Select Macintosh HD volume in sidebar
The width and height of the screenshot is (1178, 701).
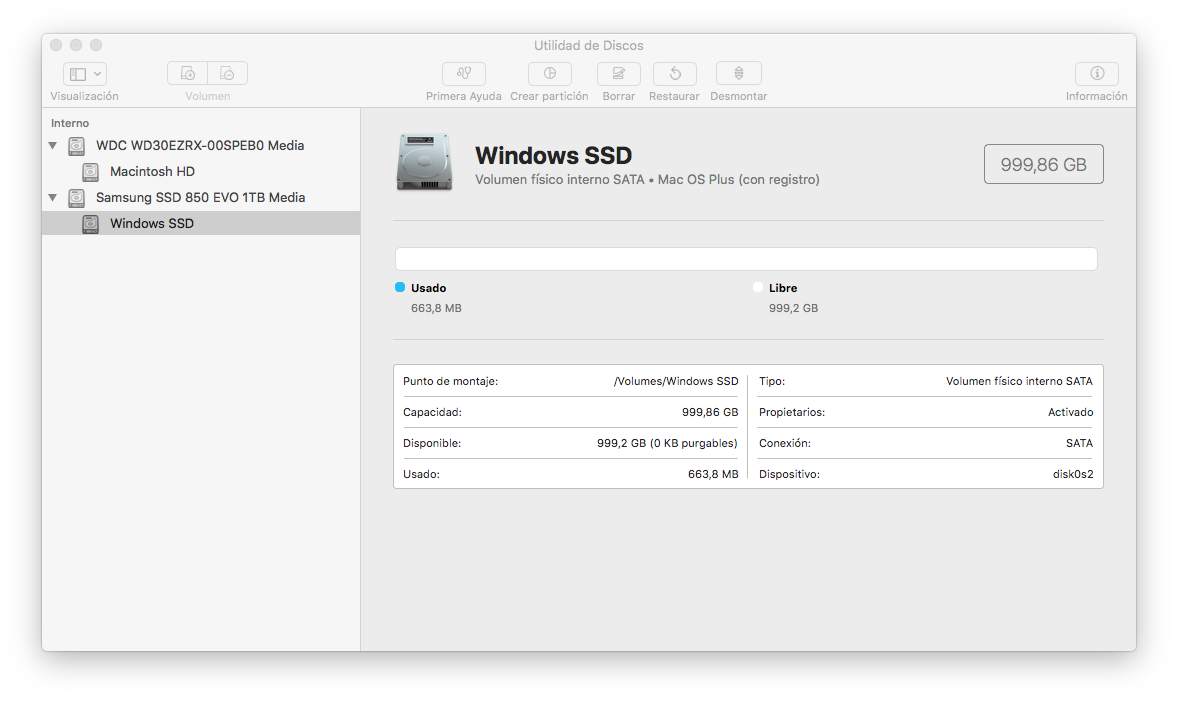(152, 172)
